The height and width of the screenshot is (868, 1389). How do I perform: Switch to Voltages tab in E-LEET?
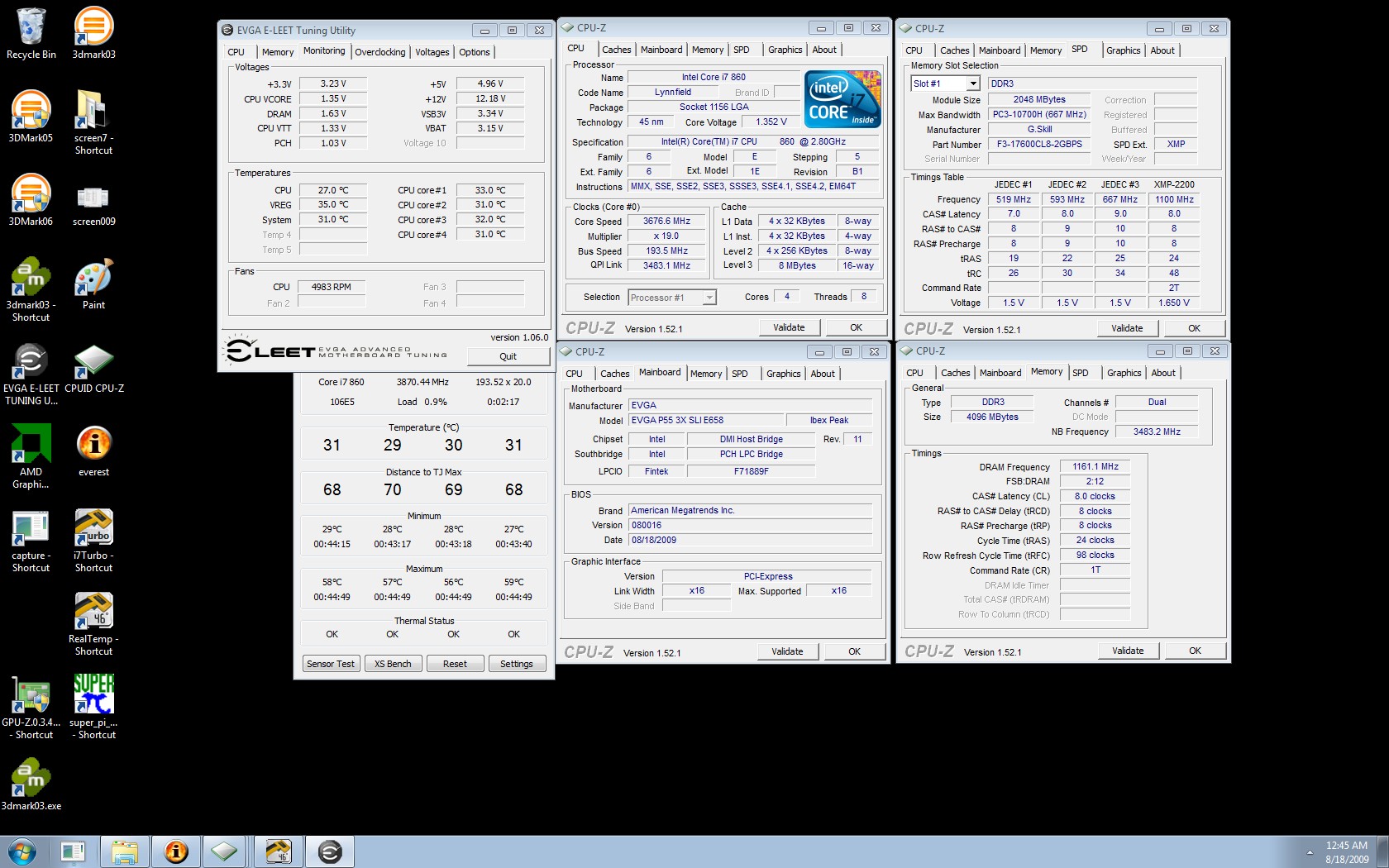(x=432, y=52)
